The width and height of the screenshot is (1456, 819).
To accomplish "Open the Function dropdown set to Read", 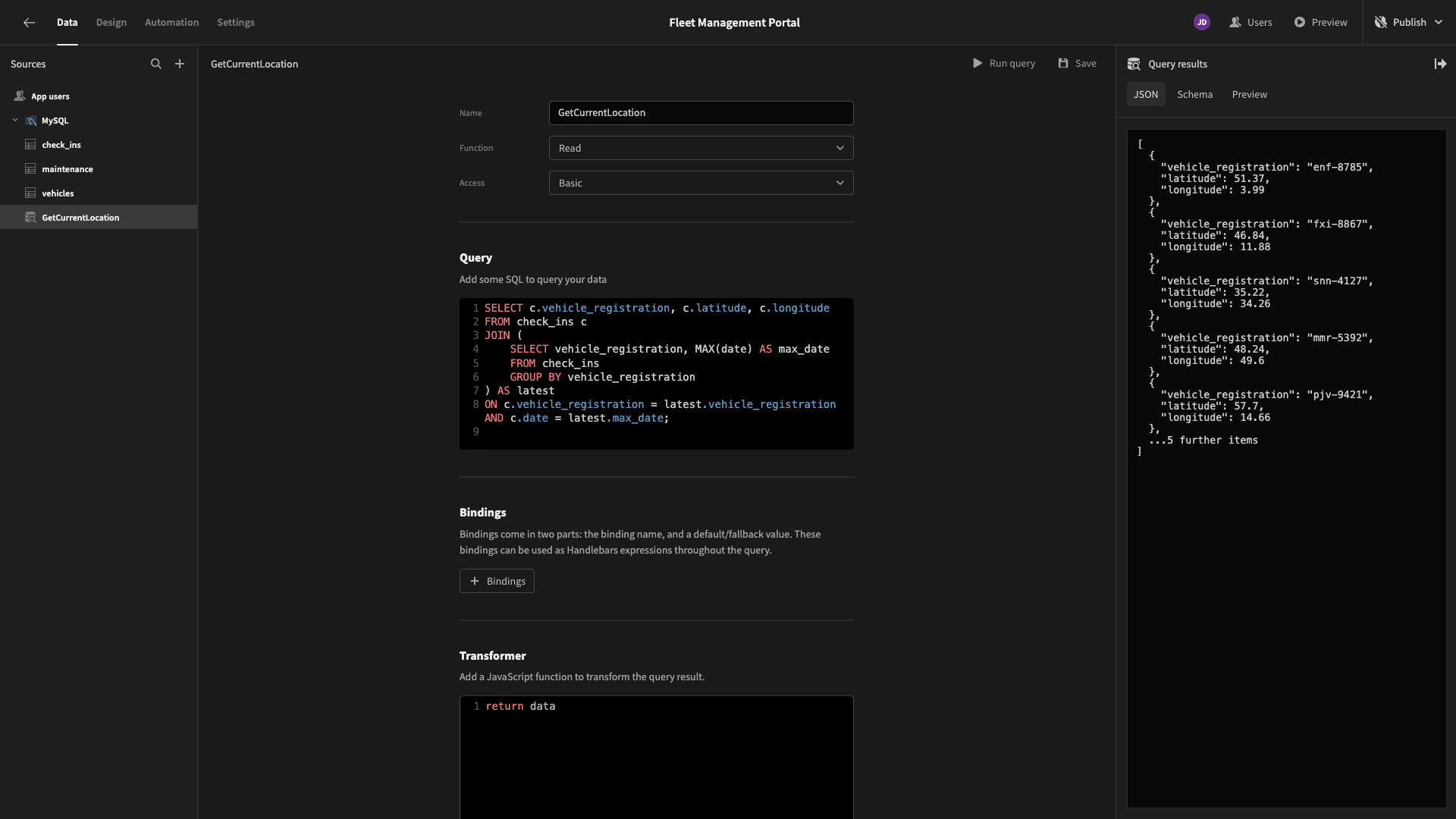I will click(701, 148).
